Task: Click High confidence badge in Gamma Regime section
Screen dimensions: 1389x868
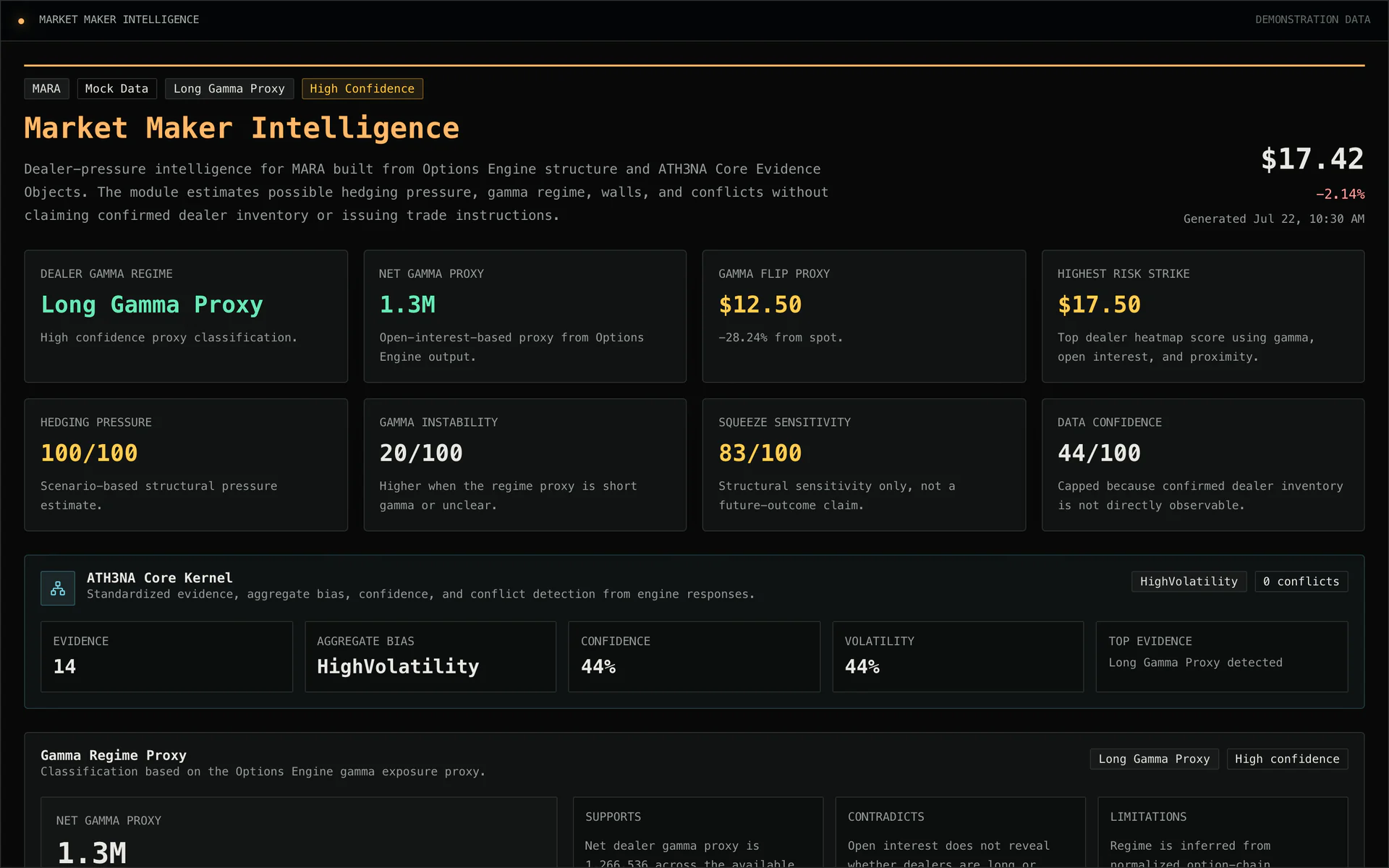Action: (x=1287, y=759)
